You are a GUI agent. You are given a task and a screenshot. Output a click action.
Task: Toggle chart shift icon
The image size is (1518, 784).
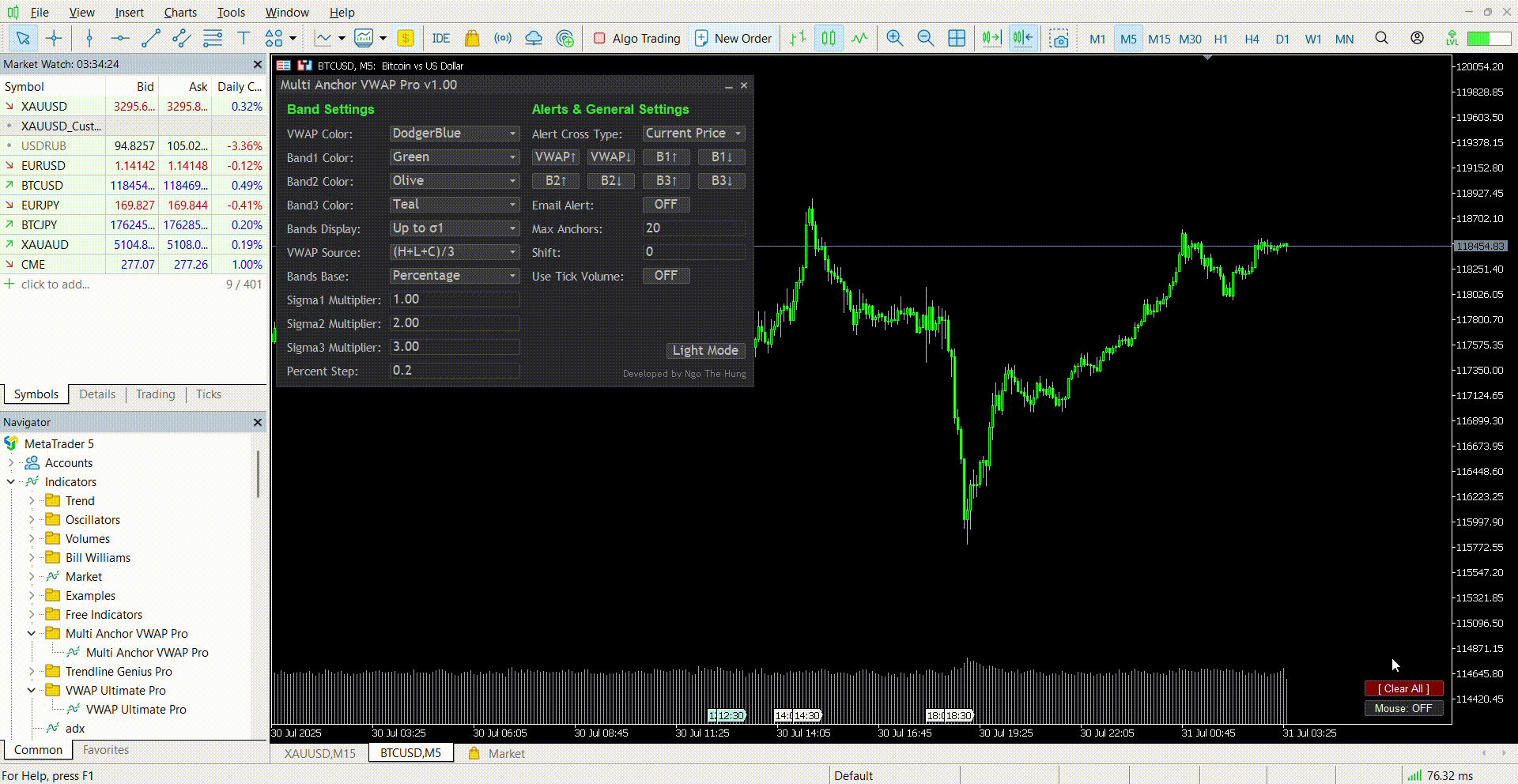pyautogui.click(x=1022, y=38)
